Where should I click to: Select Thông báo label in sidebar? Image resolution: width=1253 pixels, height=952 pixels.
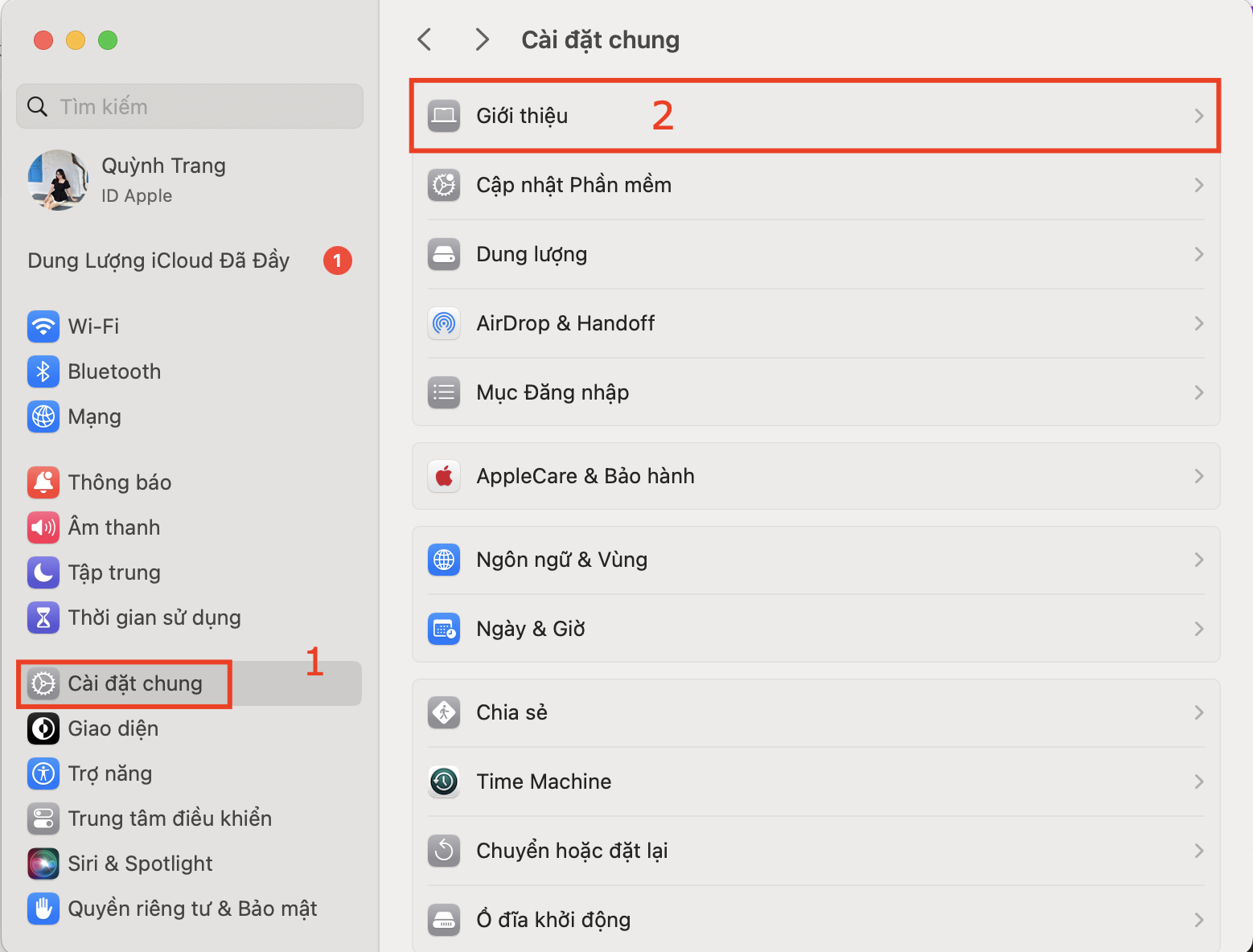120,482
